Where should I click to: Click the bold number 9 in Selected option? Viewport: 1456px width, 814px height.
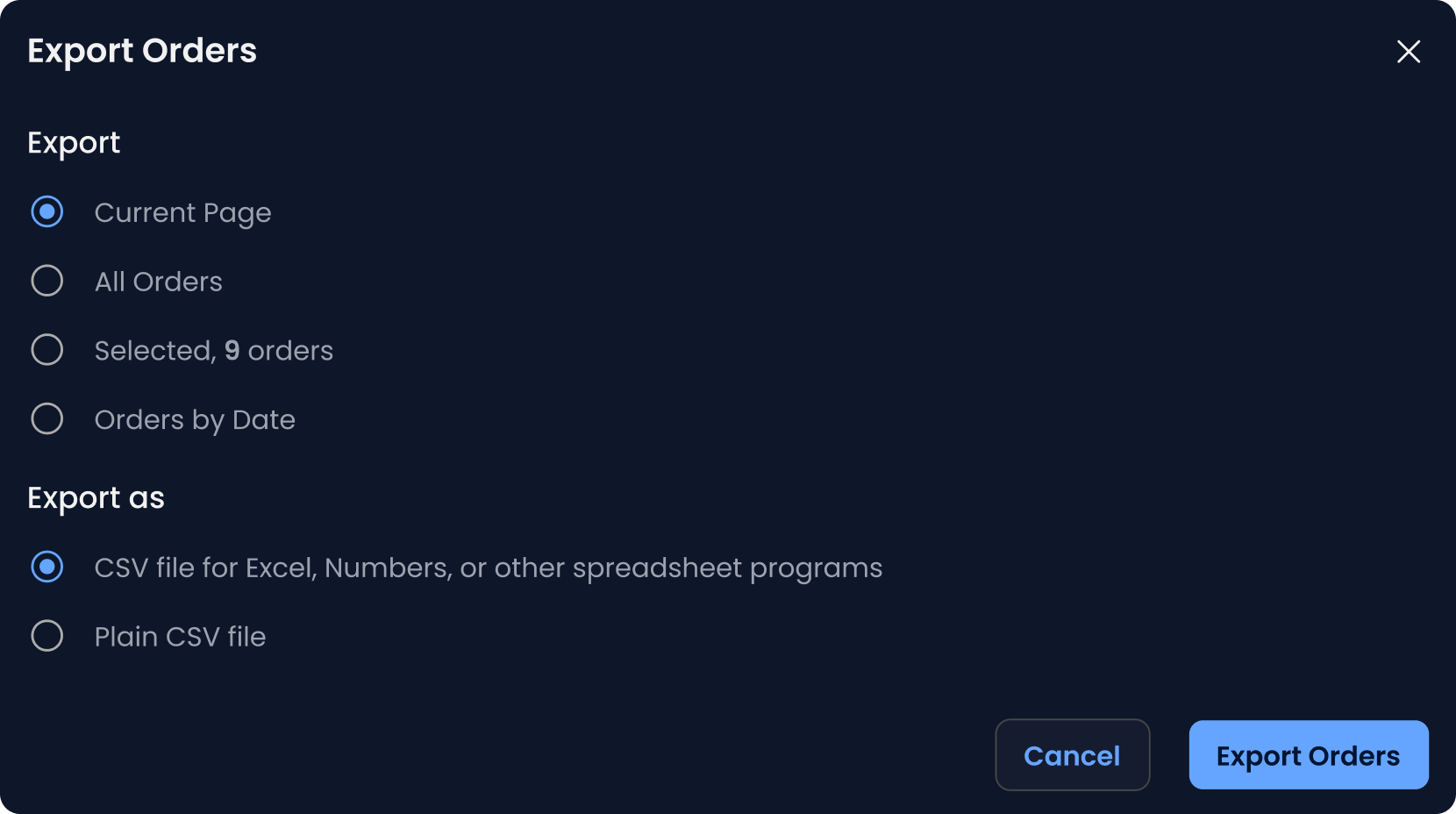coord(232,351)
